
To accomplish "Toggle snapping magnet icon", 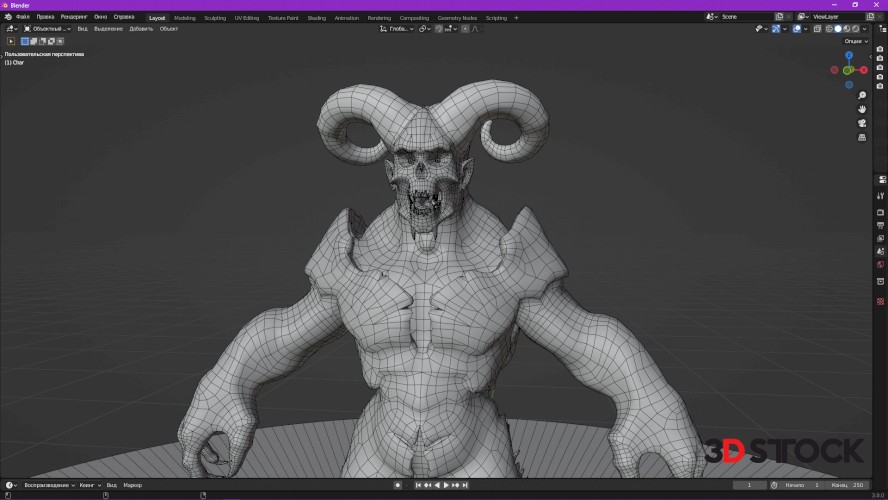I will tap(439, 29).
